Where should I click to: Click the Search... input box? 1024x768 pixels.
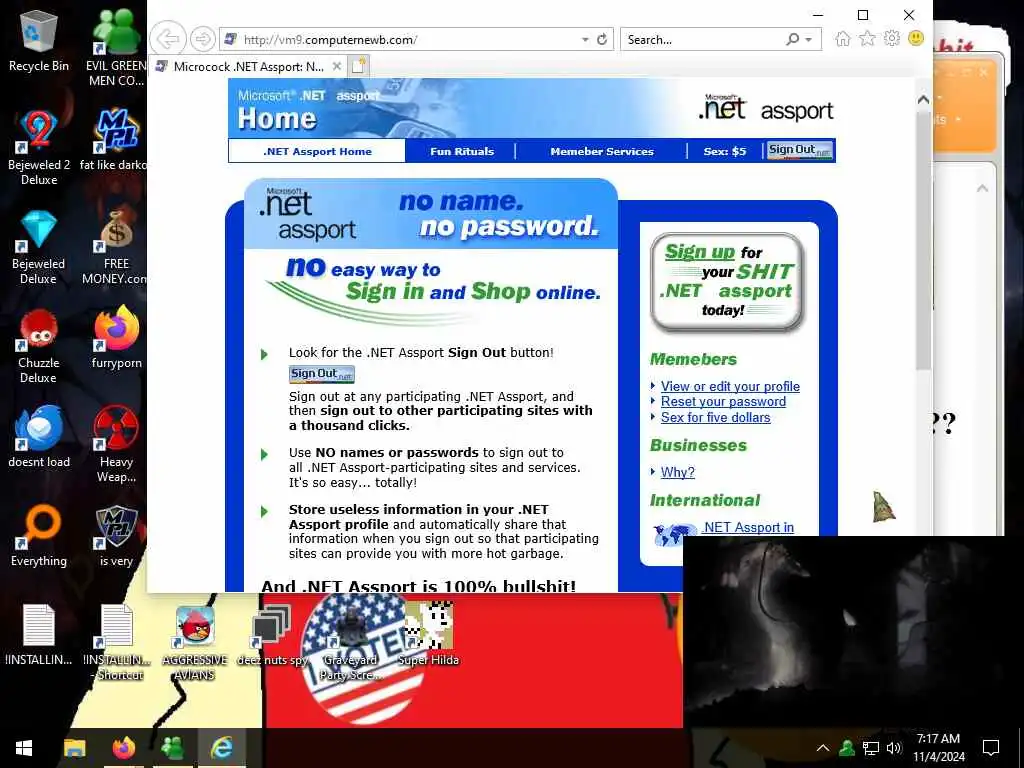coord(703,39)
